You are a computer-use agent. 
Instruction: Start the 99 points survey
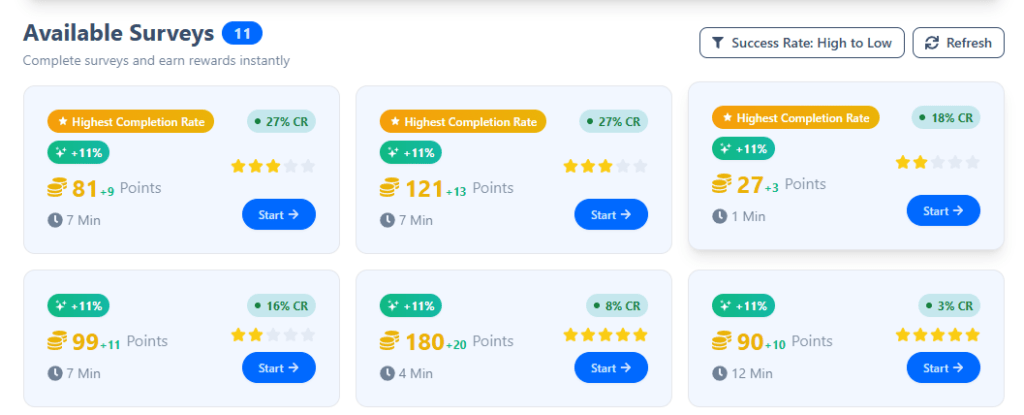point(278,368)
